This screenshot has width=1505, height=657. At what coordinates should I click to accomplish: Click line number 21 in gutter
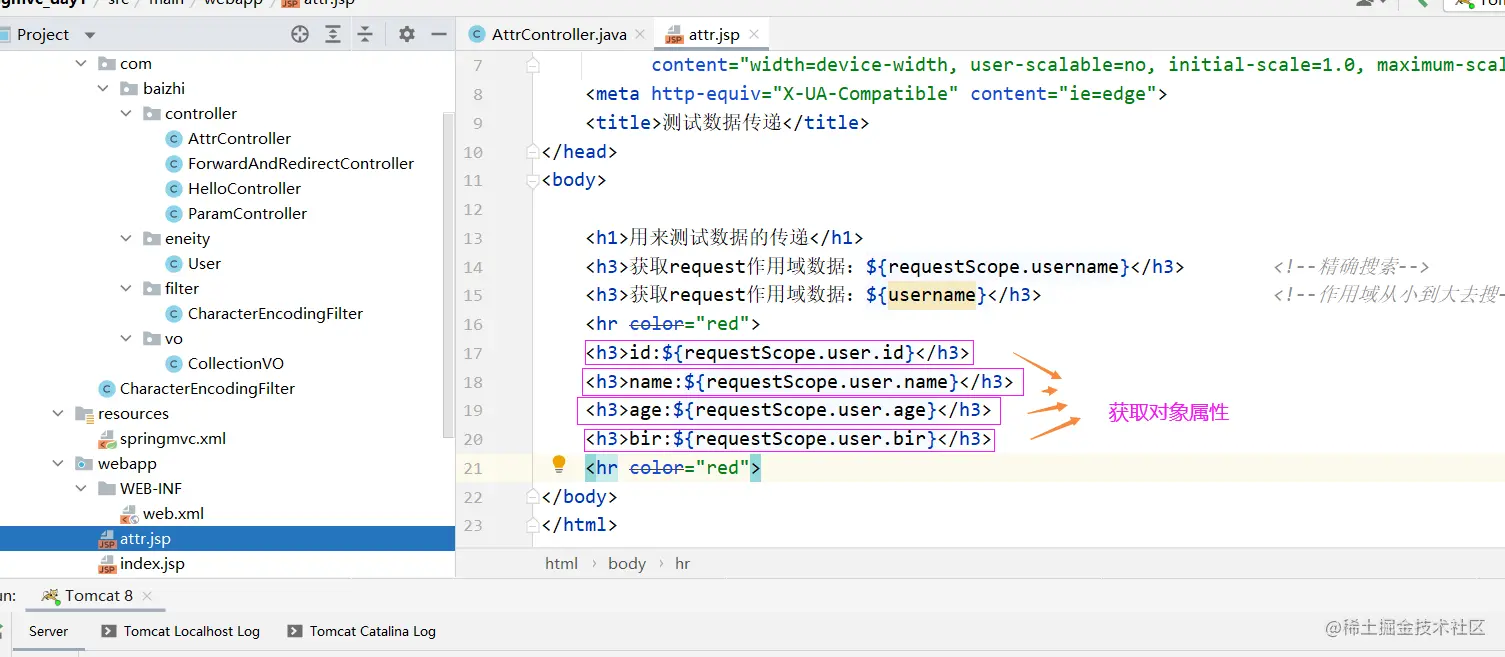(473, 468)
